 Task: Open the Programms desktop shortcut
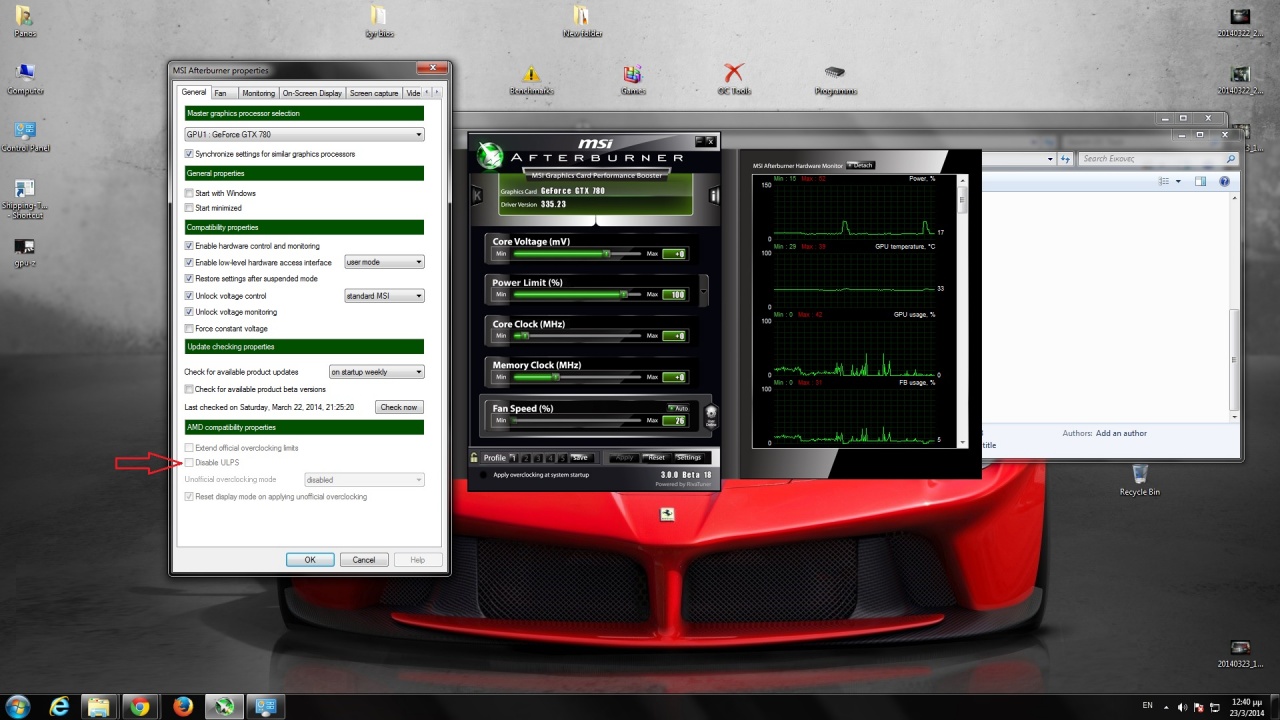835,80
